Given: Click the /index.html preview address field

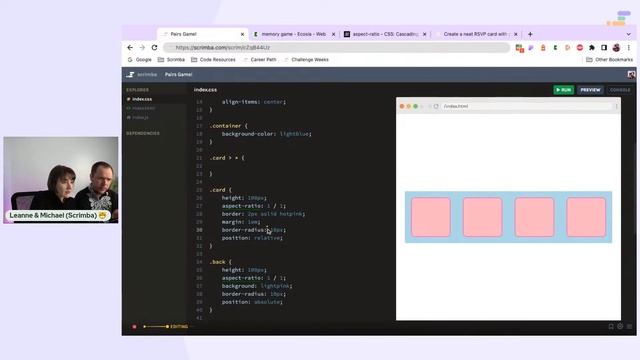Looking at the screenshot, I should (527, 106).
